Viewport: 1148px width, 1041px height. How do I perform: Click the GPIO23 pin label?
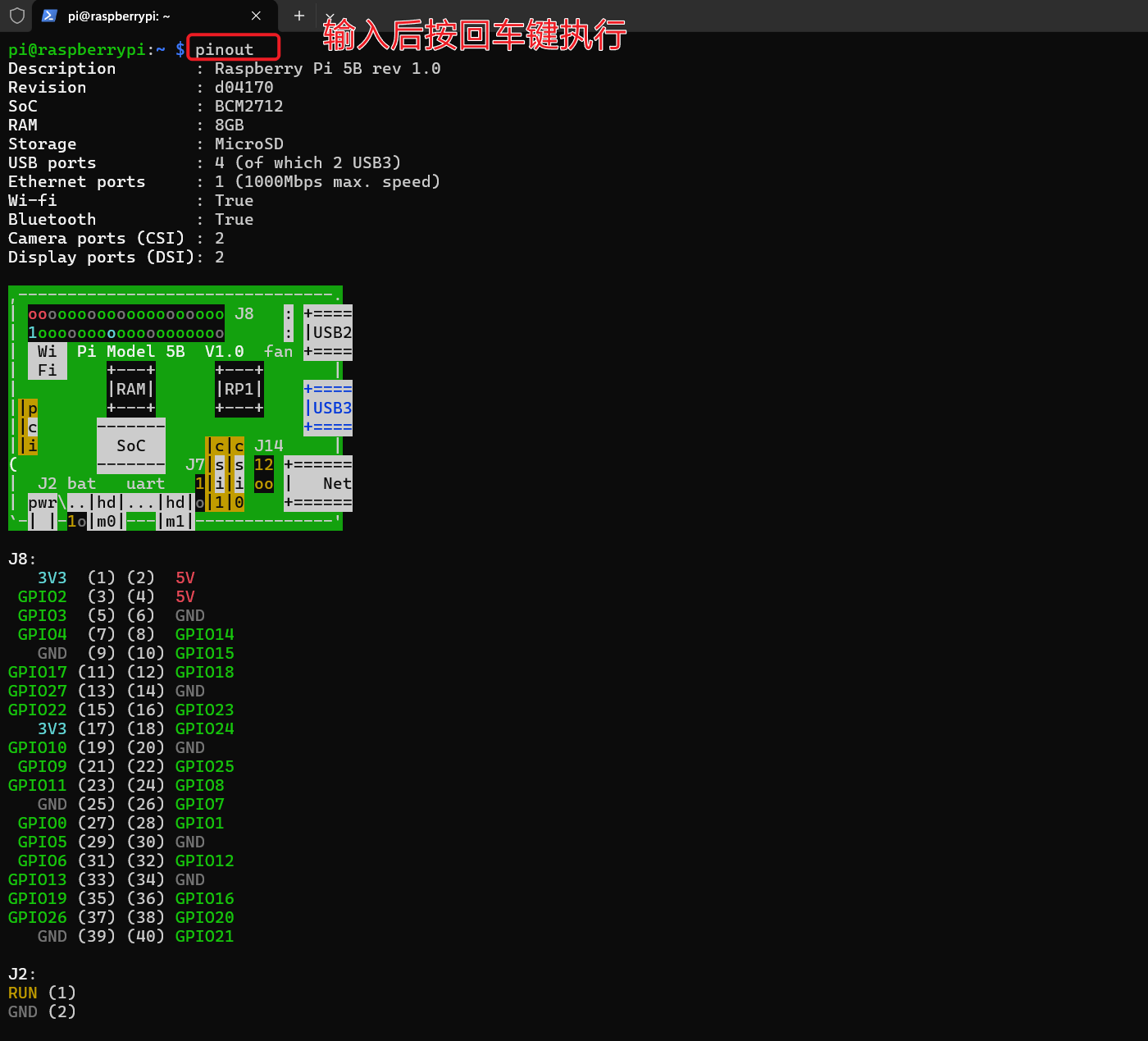pyautogui.click(x=205, y=710)
